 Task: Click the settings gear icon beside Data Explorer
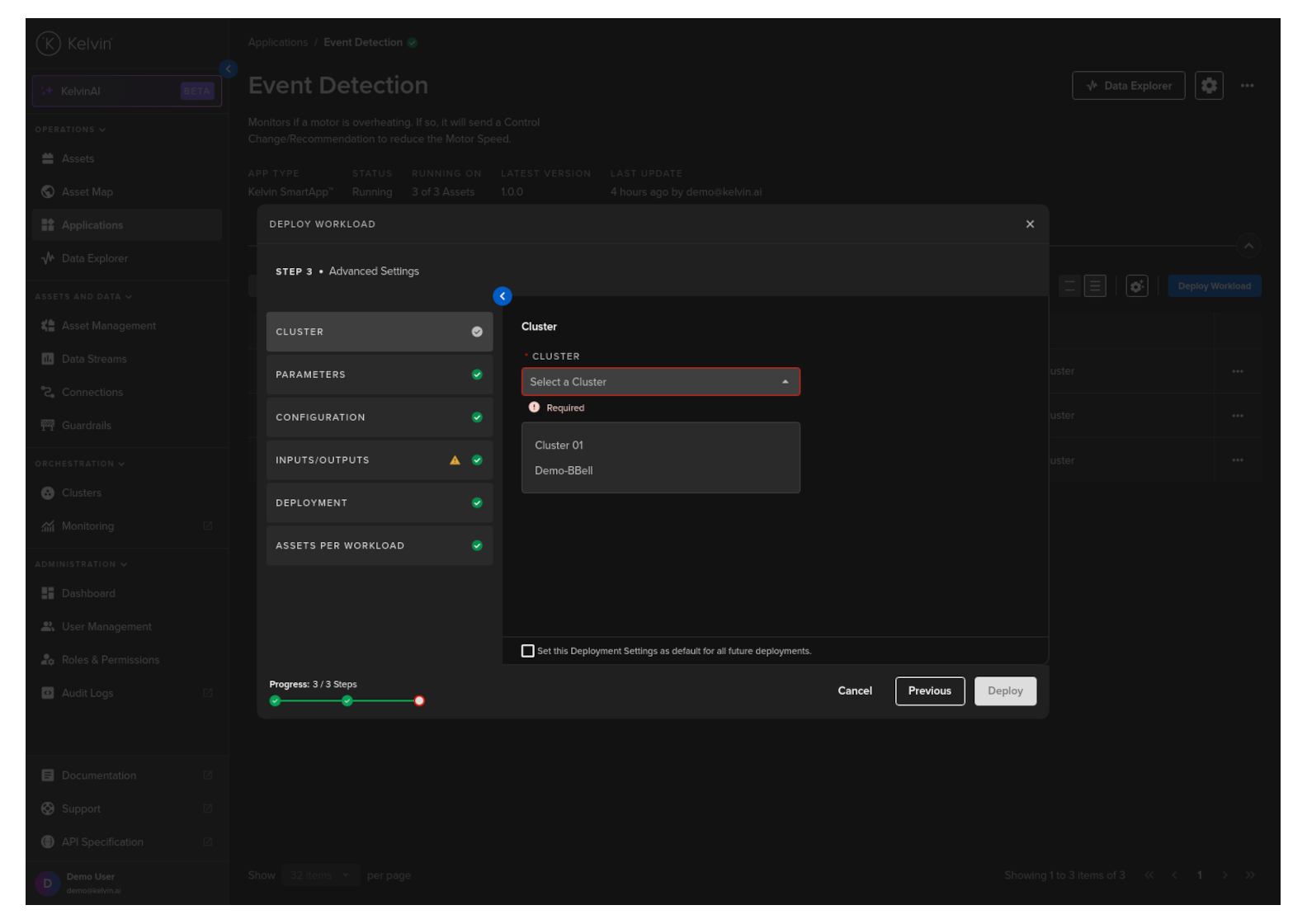click(1208, 86)
